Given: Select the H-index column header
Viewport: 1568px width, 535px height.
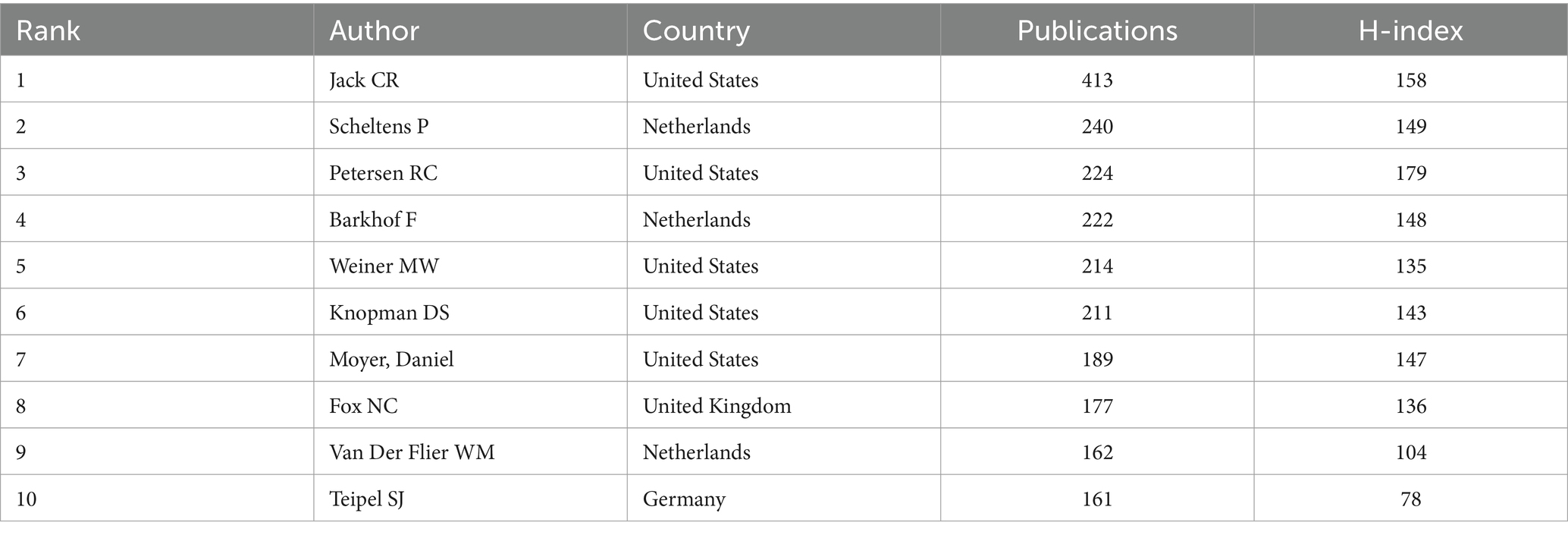Looking at the screenshot, I should (x=1410, y=30).
